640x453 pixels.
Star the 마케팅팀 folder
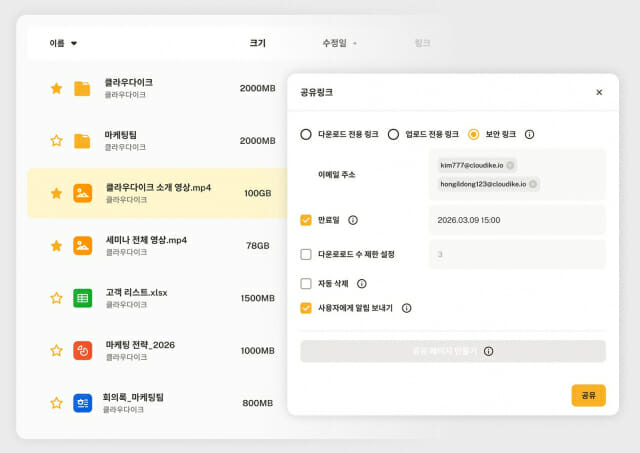point(56,141)
